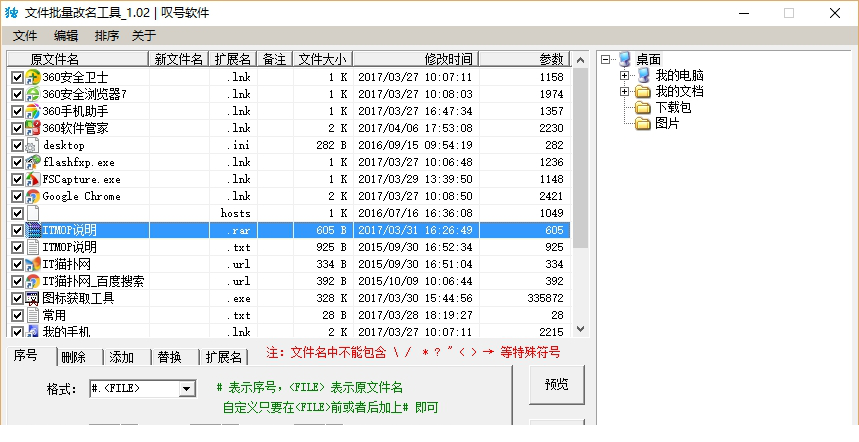The width and height of the screenshot is (859, 442).
Task: Click the 备注 column header
Action: (x=275, y=59)
